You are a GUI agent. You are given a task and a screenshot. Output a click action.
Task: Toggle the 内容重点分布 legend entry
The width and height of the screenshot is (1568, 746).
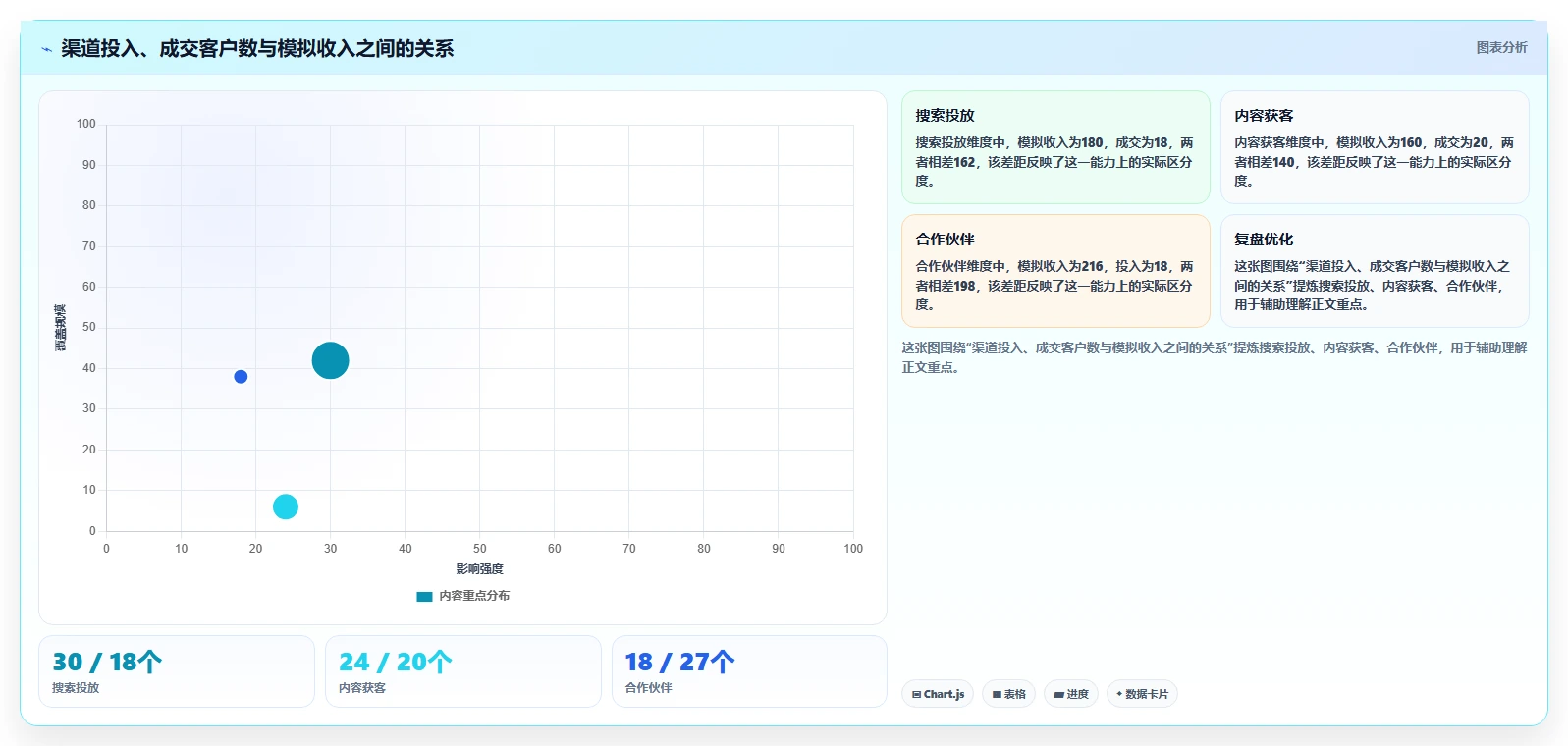(x=463, y=596)
